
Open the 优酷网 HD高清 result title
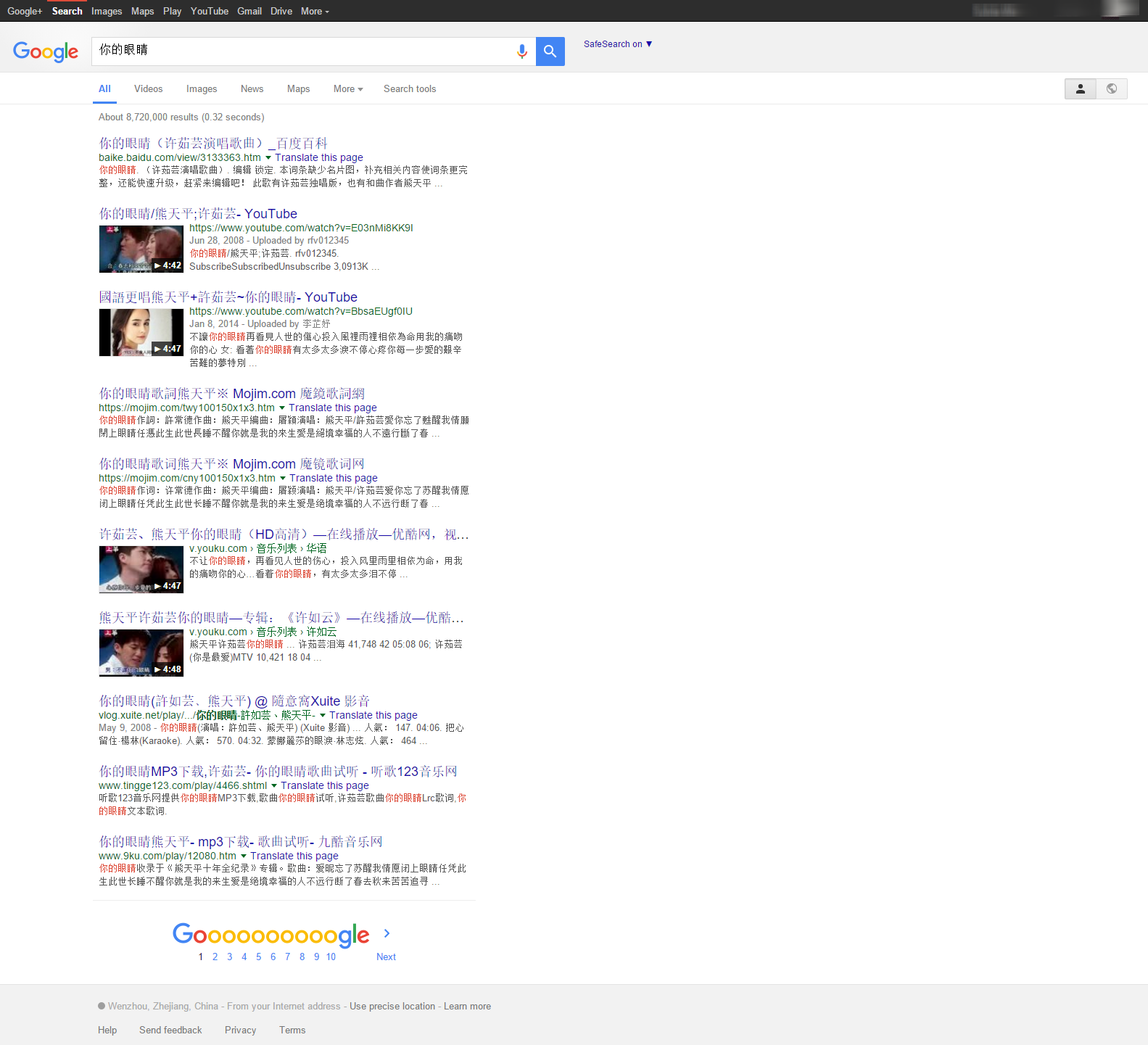[x=284, y=534]
